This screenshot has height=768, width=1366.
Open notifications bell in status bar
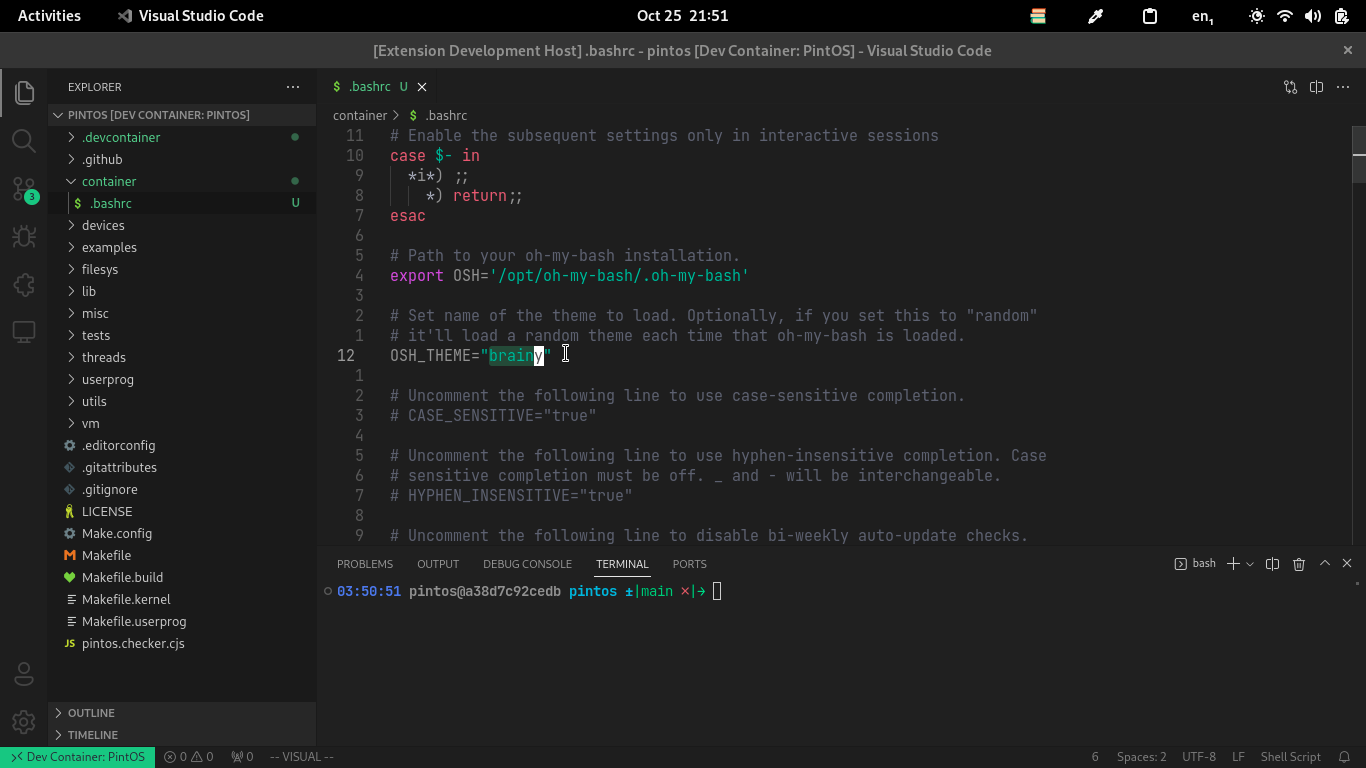pyautogui.click(x=1345, y=757)
